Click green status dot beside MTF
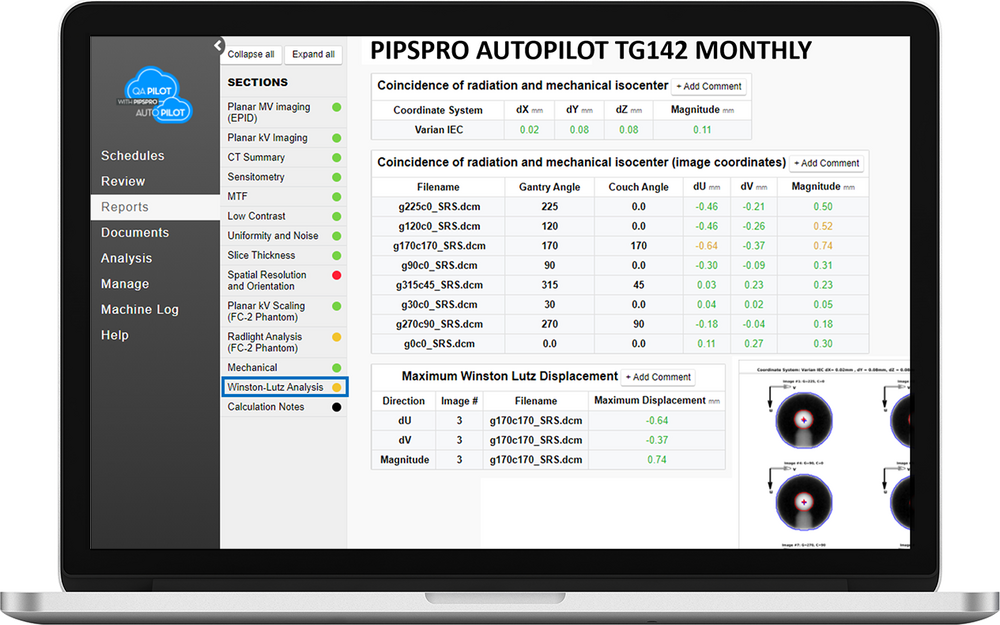The image size is (1000, 625). tap(337, 197)
